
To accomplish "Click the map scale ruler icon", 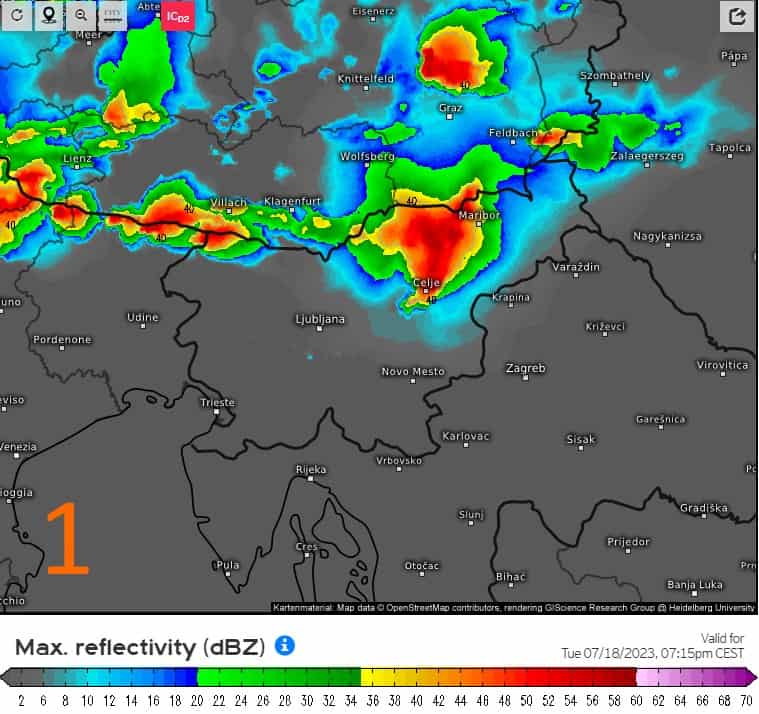I will (112, 16).
